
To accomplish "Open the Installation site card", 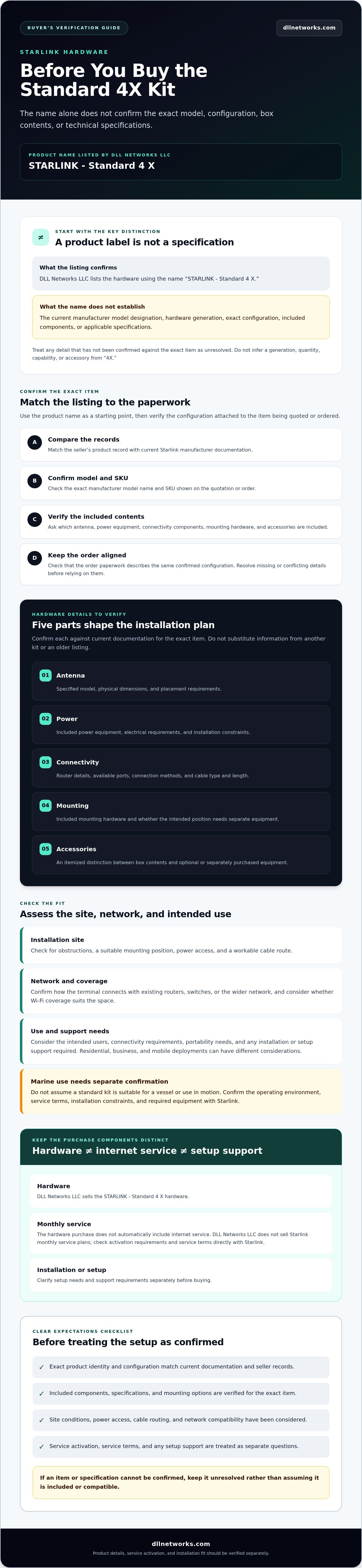I will [x=181, y=945].
